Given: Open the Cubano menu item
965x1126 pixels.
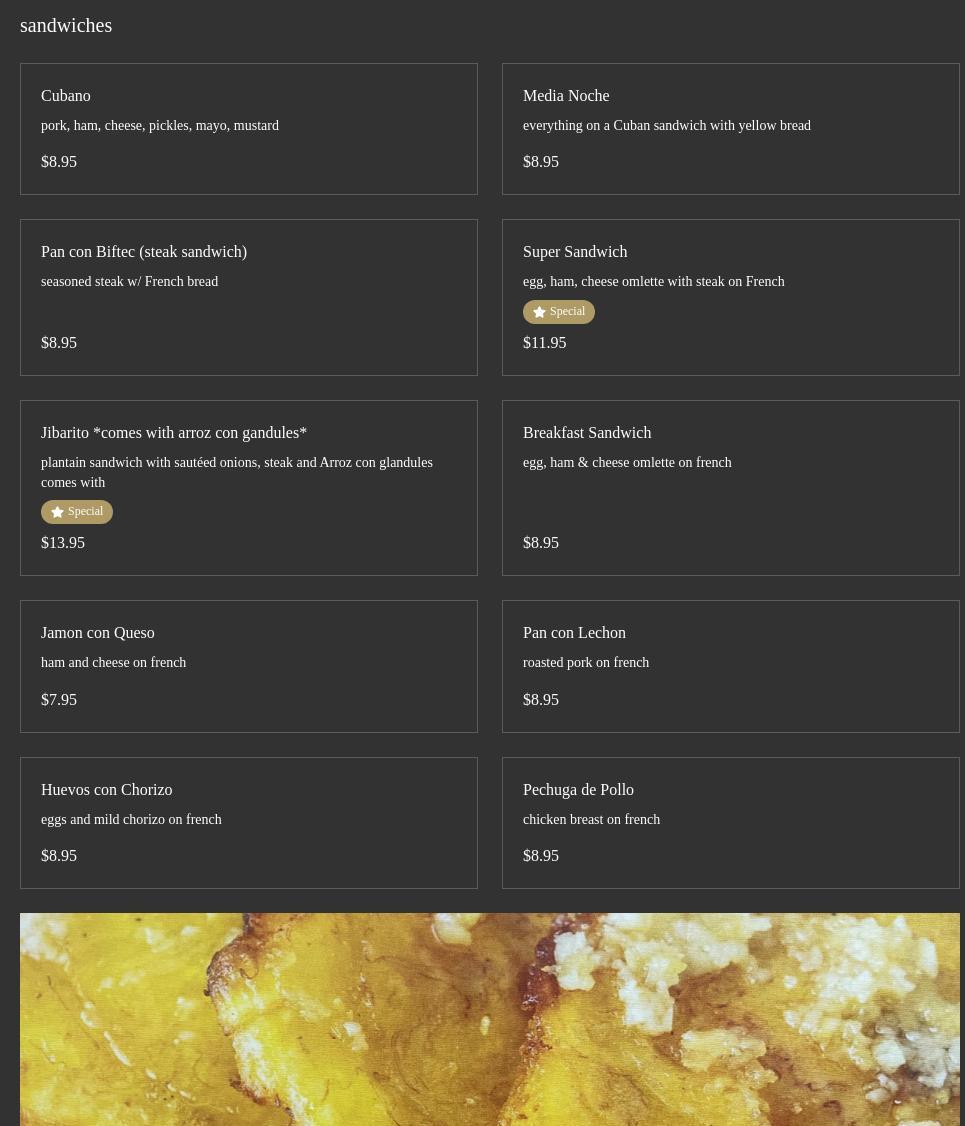Looking at the screenshot, I should [x=66, y=96].
